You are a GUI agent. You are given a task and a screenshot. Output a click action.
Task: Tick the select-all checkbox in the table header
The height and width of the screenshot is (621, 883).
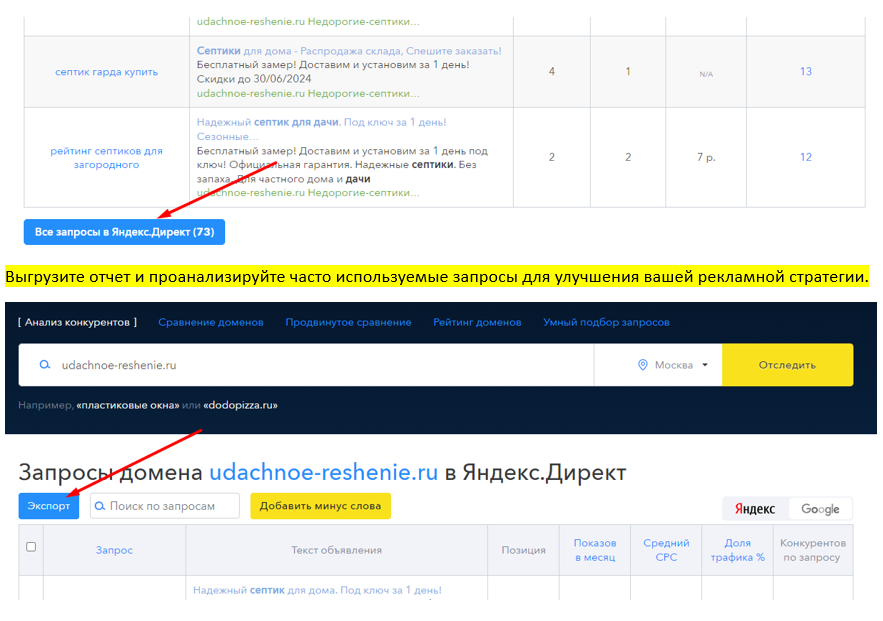click(31, 547)
